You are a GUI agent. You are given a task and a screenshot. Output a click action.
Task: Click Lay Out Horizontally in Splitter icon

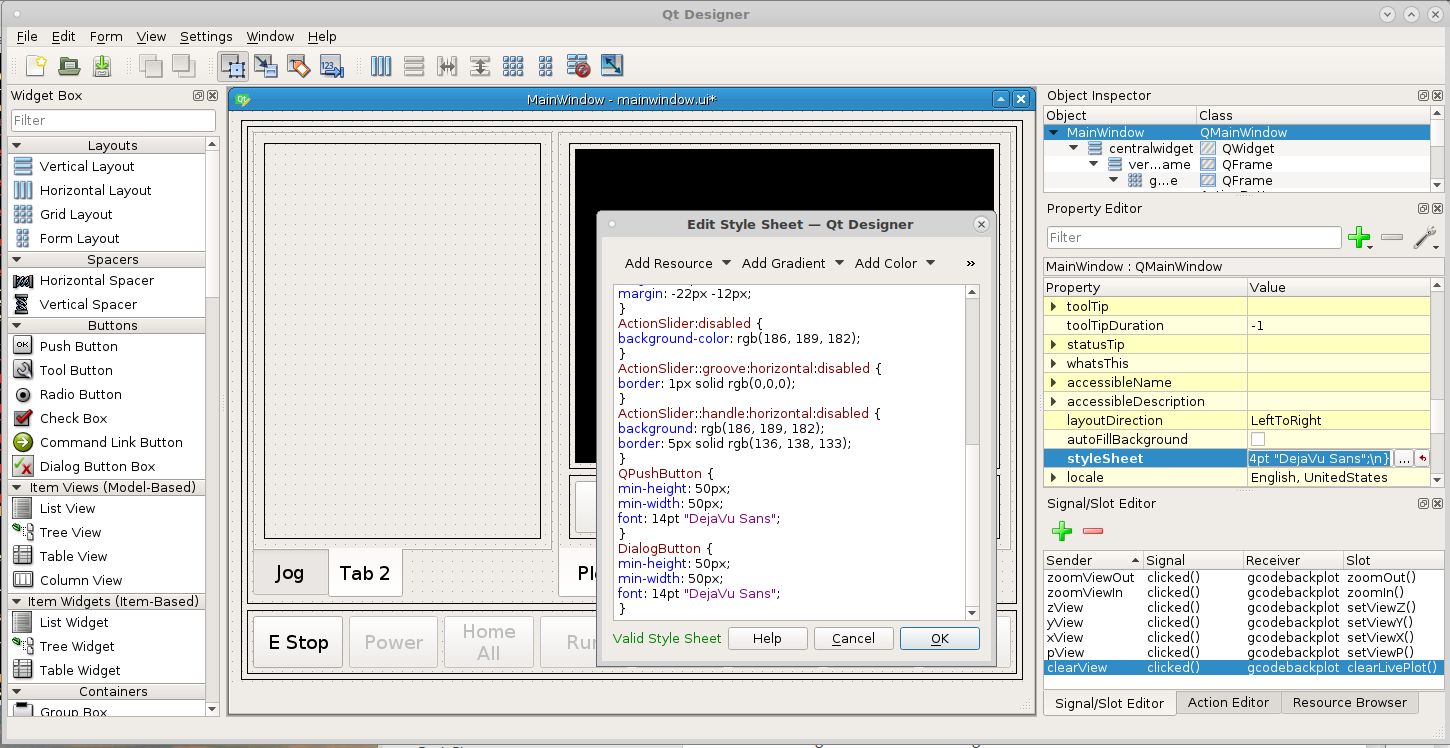coord(447,66)
